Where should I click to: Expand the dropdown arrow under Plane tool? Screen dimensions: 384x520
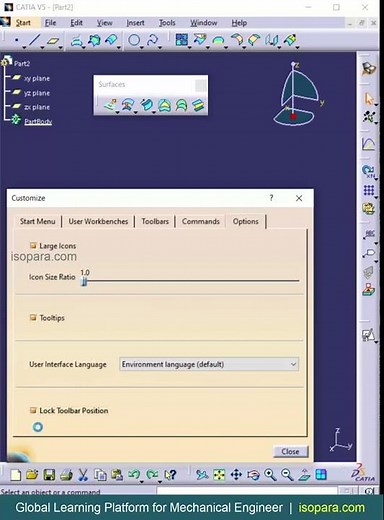(x=60, y=48)
